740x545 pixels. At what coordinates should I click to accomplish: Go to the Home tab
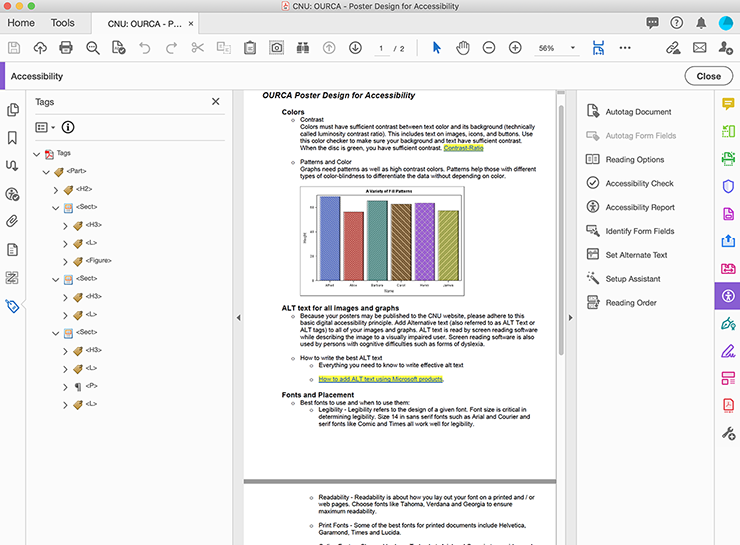(20, 22)
